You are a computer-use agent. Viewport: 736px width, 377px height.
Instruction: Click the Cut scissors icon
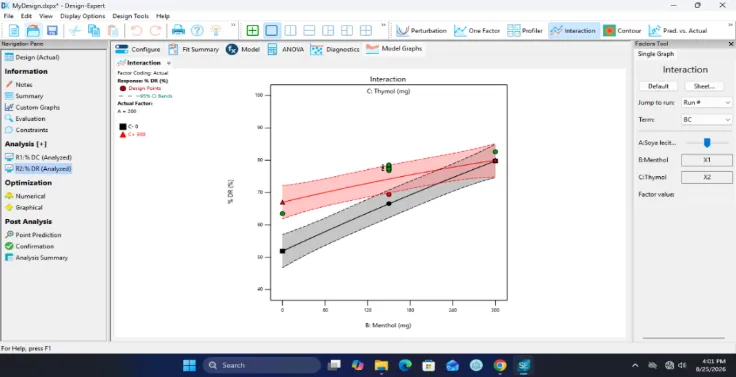point(75,31)
